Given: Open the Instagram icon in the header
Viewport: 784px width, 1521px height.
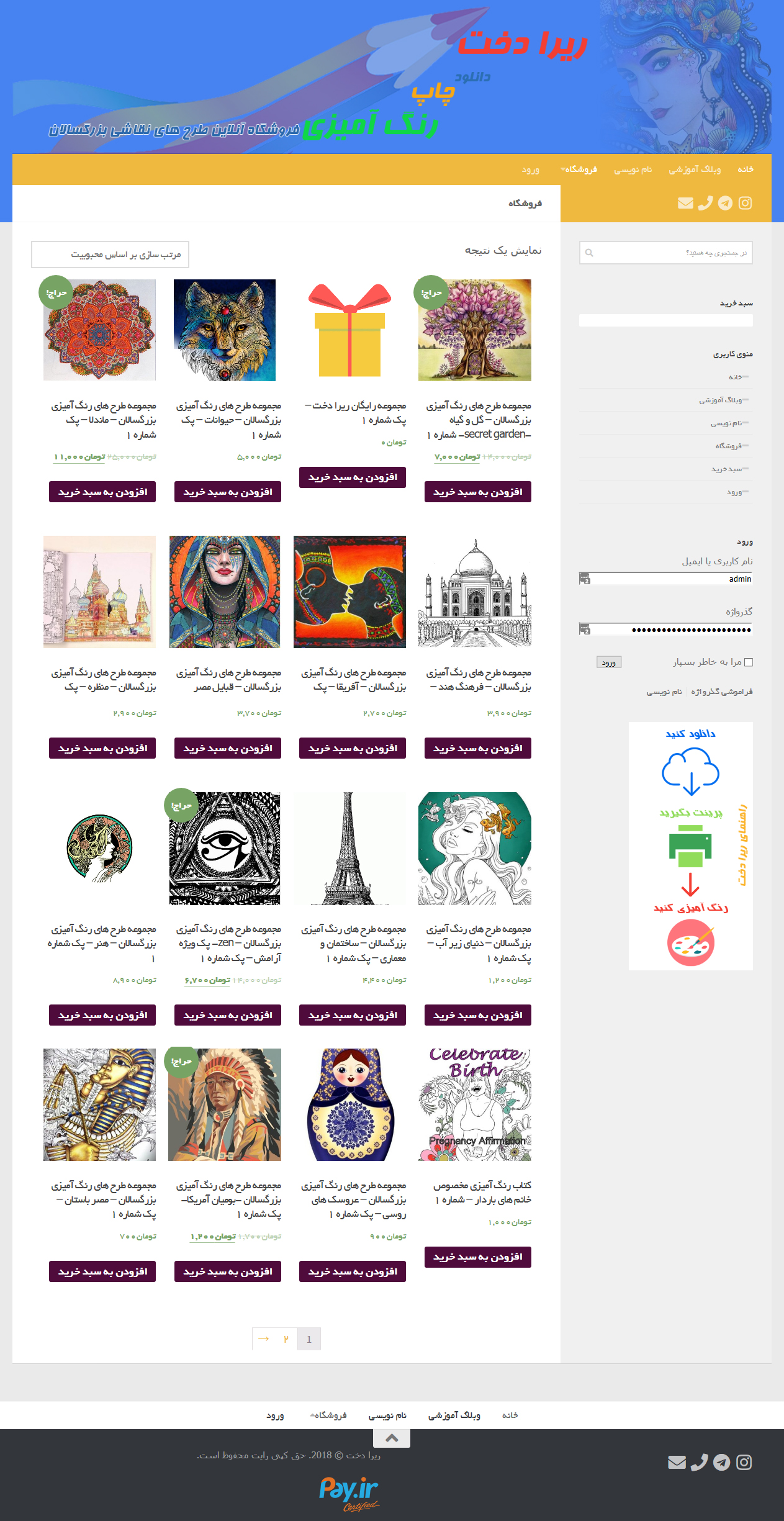Looking at the screenshot, I should [x=745, y=203].
